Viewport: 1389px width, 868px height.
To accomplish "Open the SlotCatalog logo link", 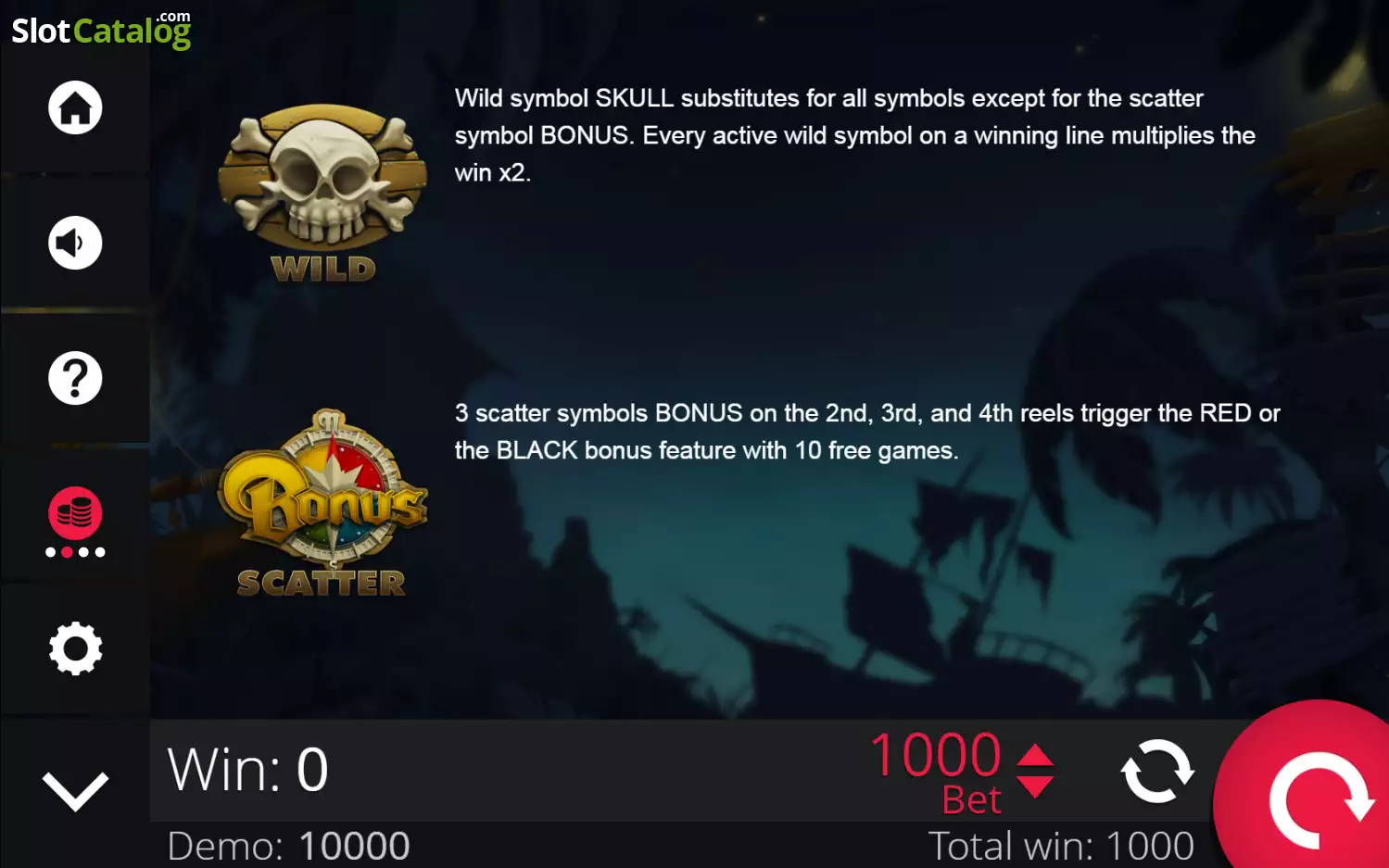I will (101, 30).
